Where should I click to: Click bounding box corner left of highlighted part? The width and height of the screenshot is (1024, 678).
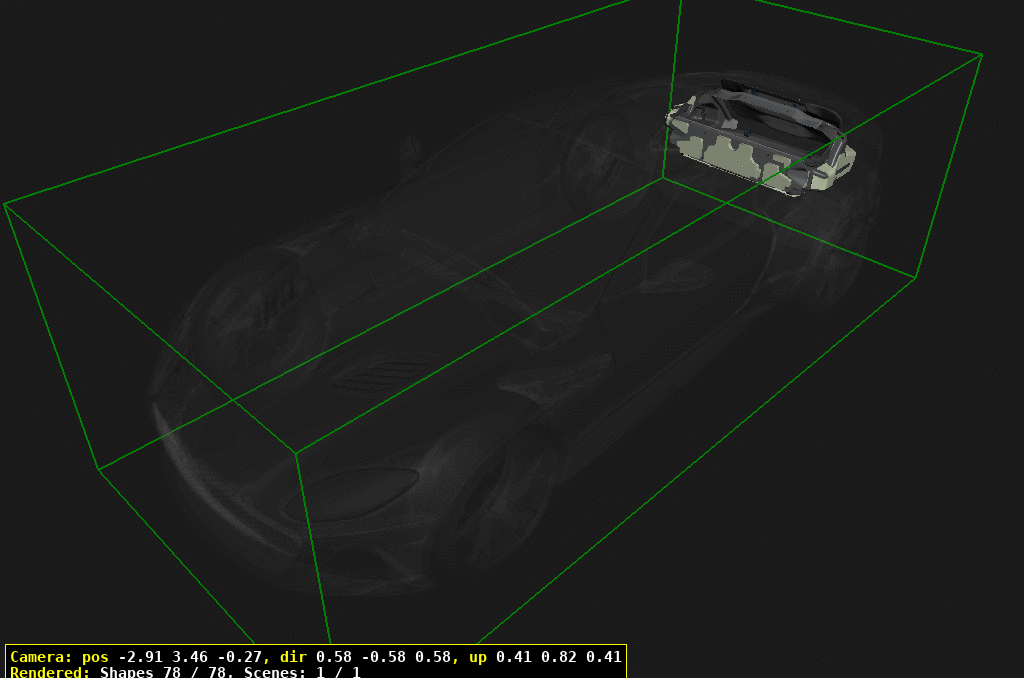tap(661, 179)
